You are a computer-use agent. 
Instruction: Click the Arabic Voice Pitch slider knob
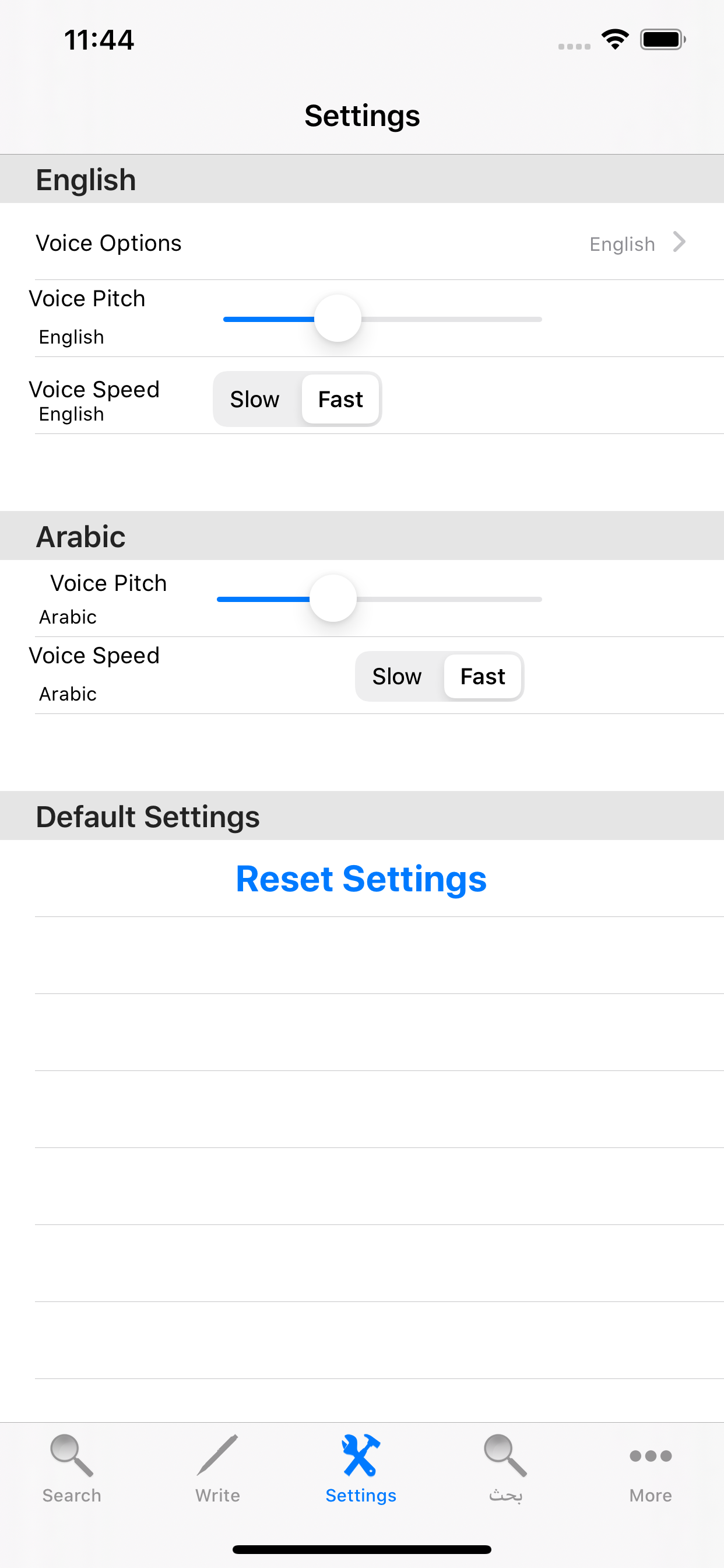(333, 598)
